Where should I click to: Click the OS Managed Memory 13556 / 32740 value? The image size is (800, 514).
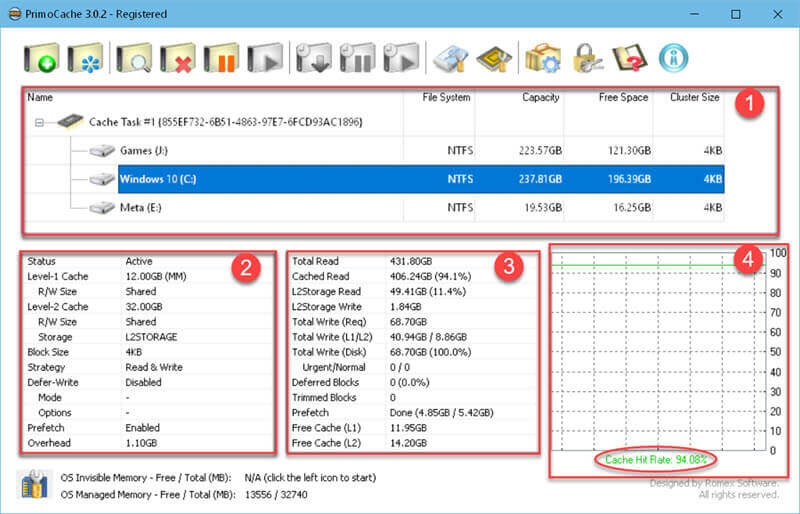point(276,495)
